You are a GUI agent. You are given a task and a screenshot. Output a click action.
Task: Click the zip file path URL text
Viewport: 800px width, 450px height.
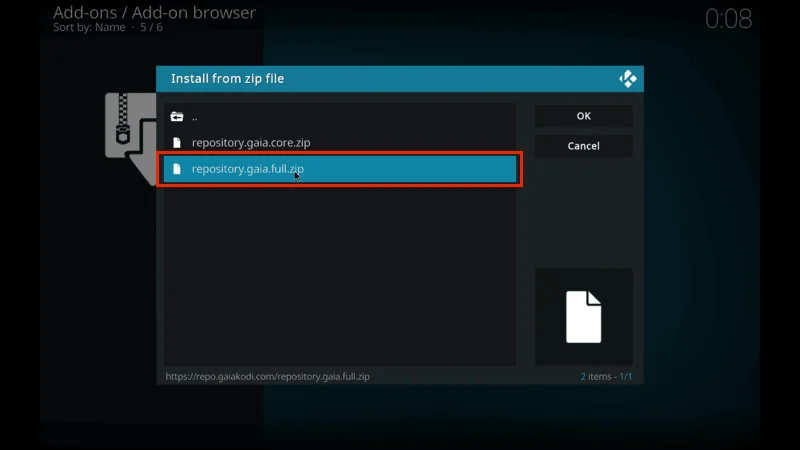coord(267,377)
